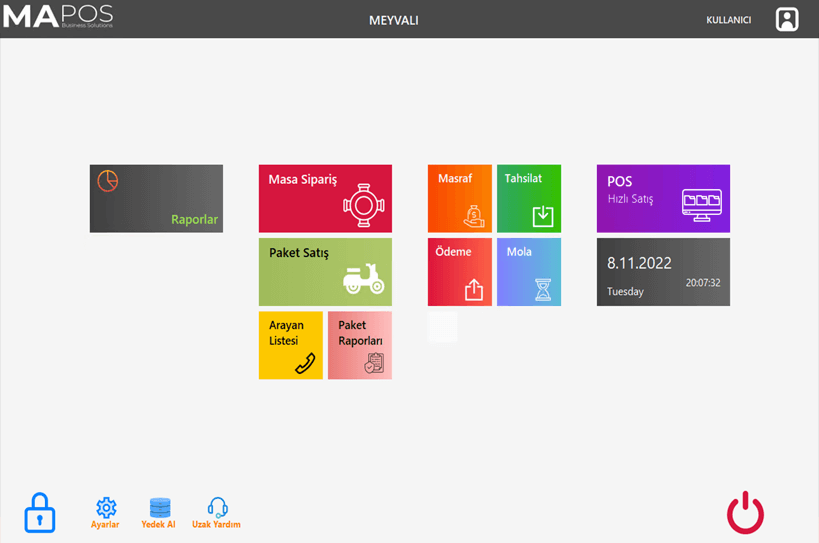819x543 pixels.
Task: Open the Paket Raporları tile
Action: click(x=359, y=345)
